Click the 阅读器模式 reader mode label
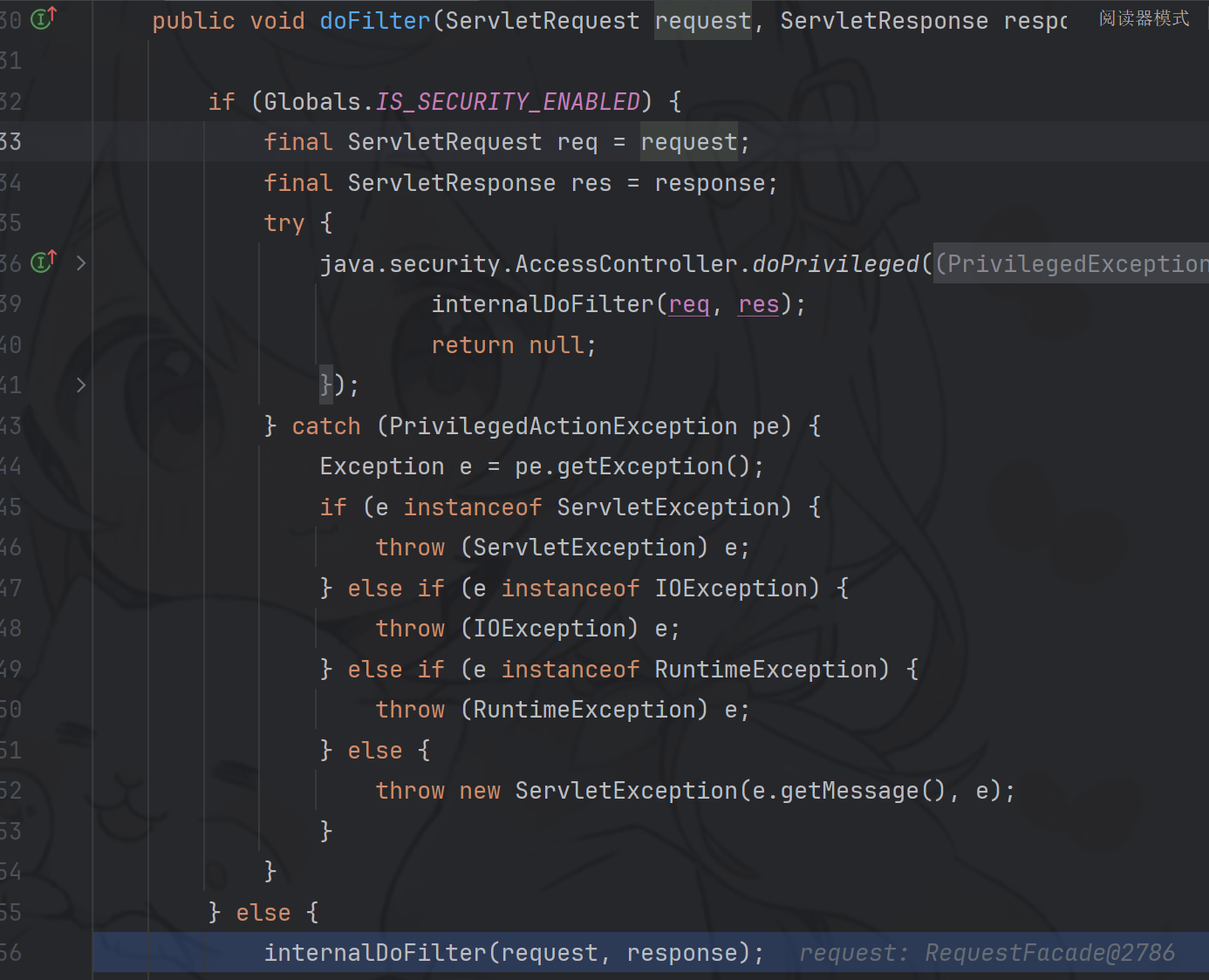Viewport: 1209px width, 980px height. coord(1144,18)
